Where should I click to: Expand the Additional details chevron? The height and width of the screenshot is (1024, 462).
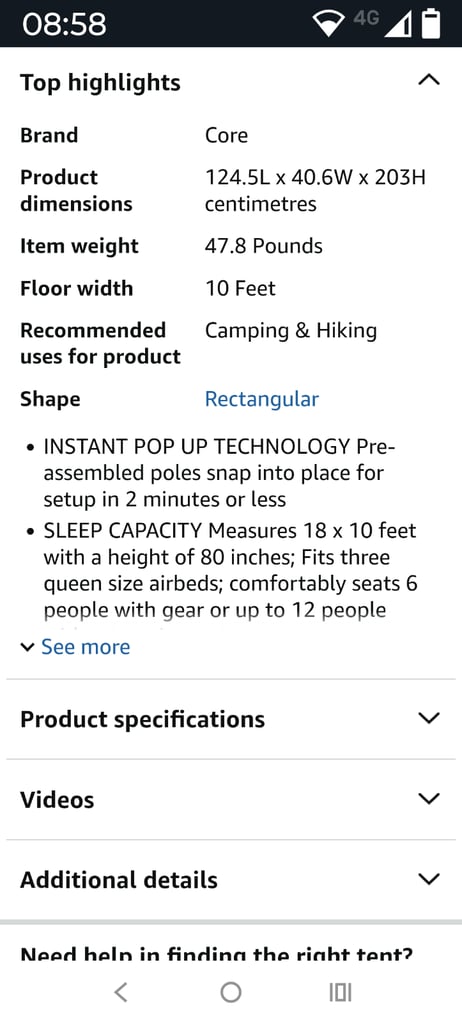coord(429,879)
